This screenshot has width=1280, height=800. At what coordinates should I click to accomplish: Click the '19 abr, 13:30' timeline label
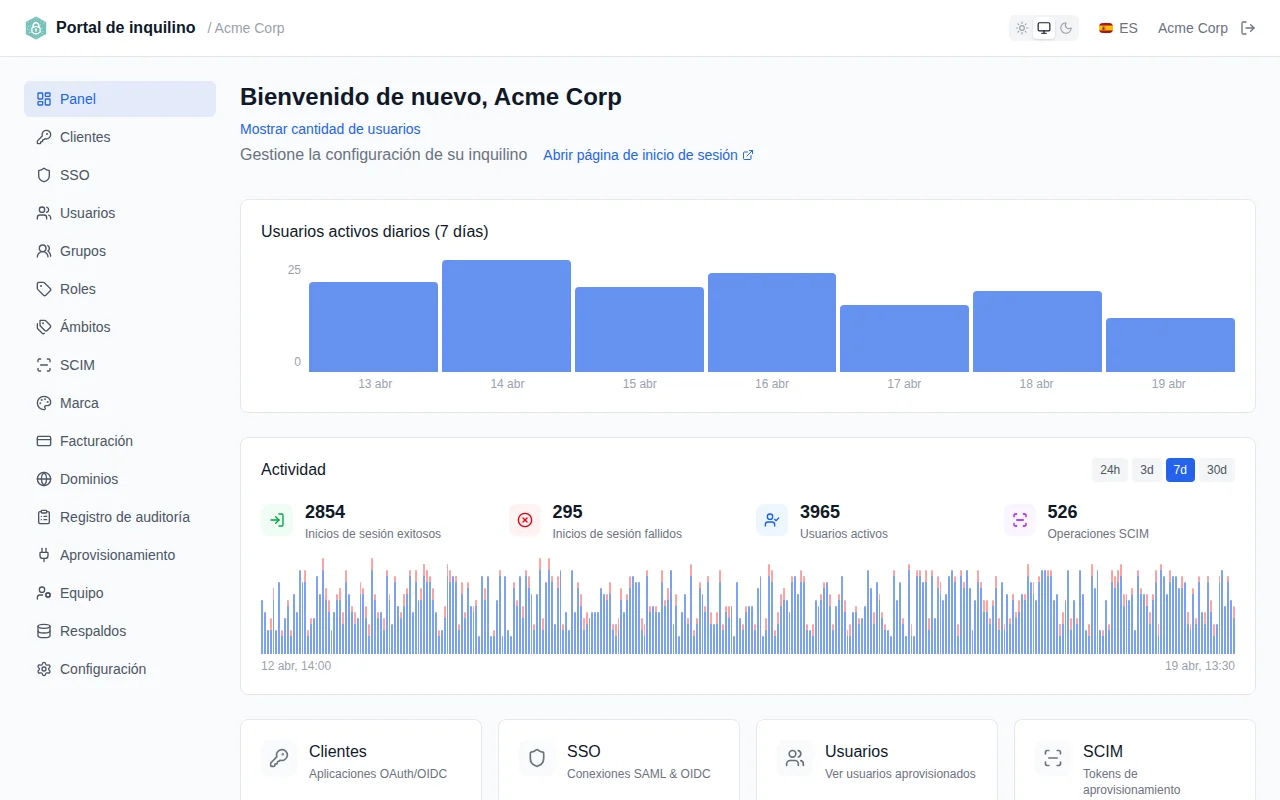pyautogui.click(x=1199, y=666)
